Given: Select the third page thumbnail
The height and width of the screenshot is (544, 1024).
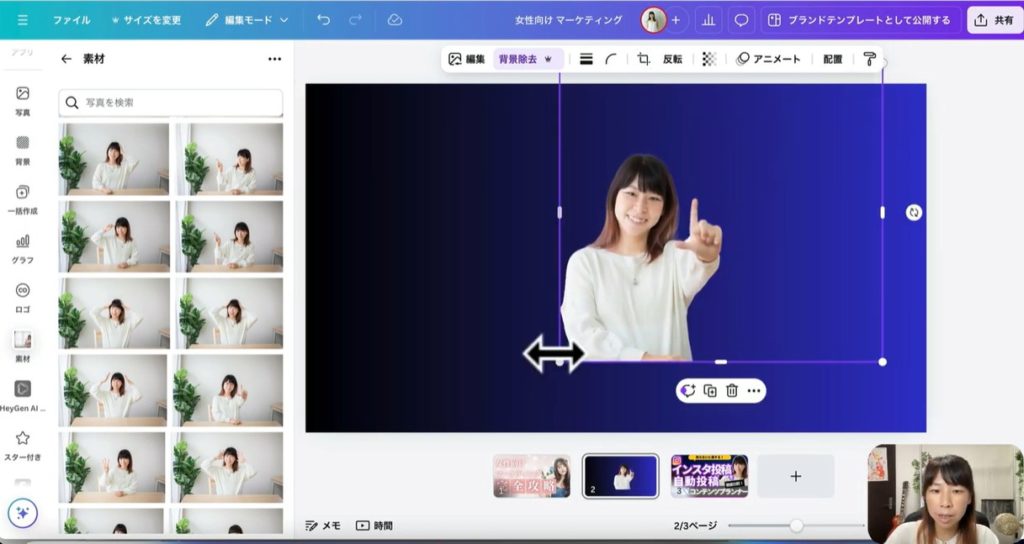Looking at the screenshot, I should [709, 476].
